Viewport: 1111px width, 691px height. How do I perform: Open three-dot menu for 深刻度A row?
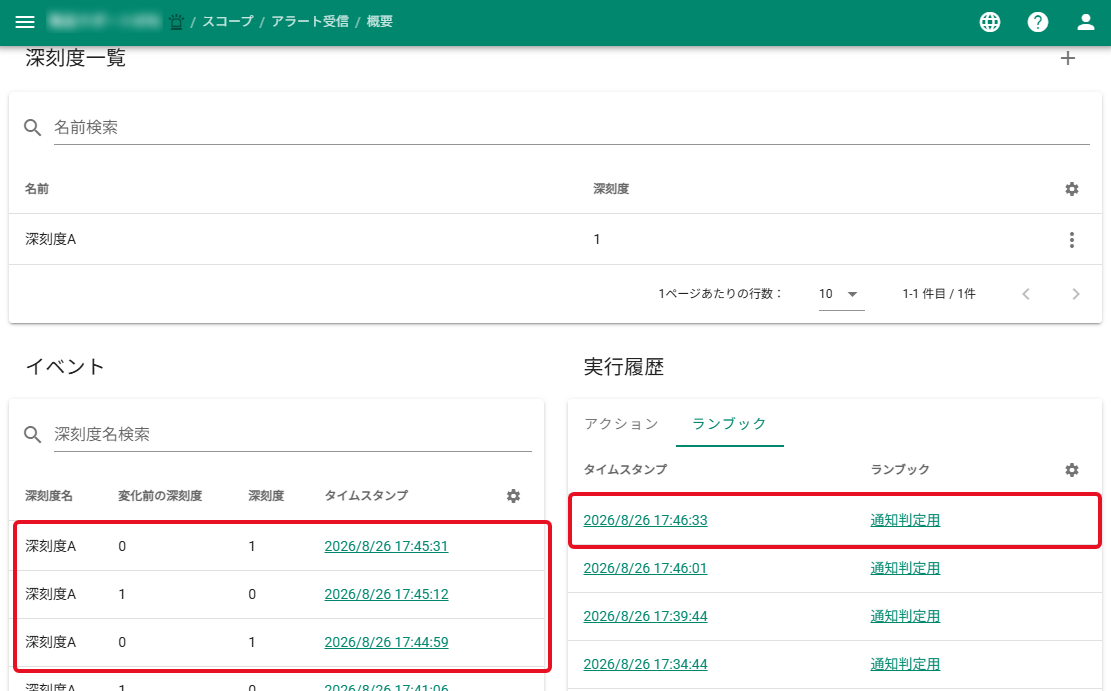pyautogui.click(x=1072, y=240)
